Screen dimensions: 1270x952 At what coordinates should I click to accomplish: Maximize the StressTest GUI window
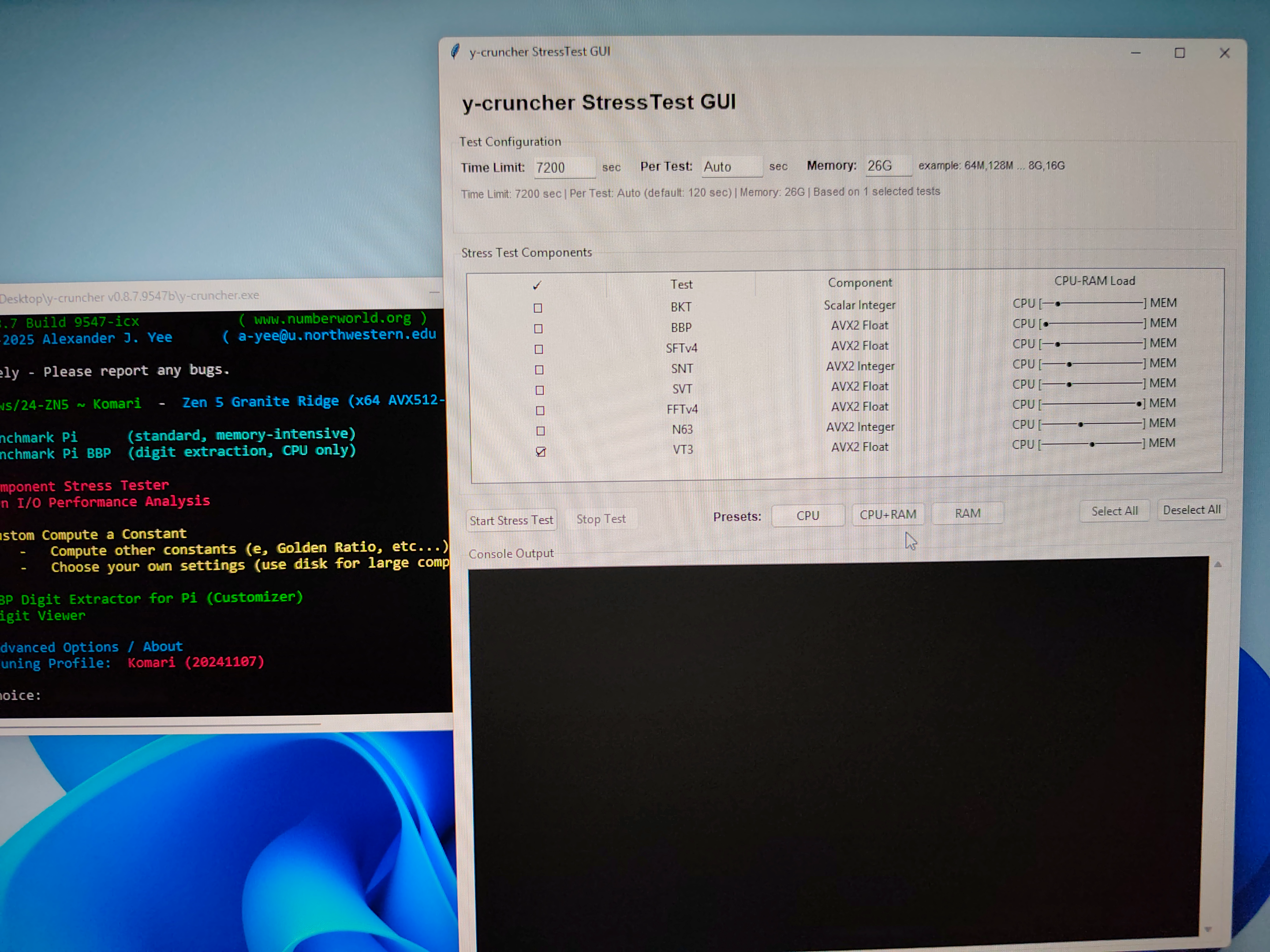coord(1180,53)
